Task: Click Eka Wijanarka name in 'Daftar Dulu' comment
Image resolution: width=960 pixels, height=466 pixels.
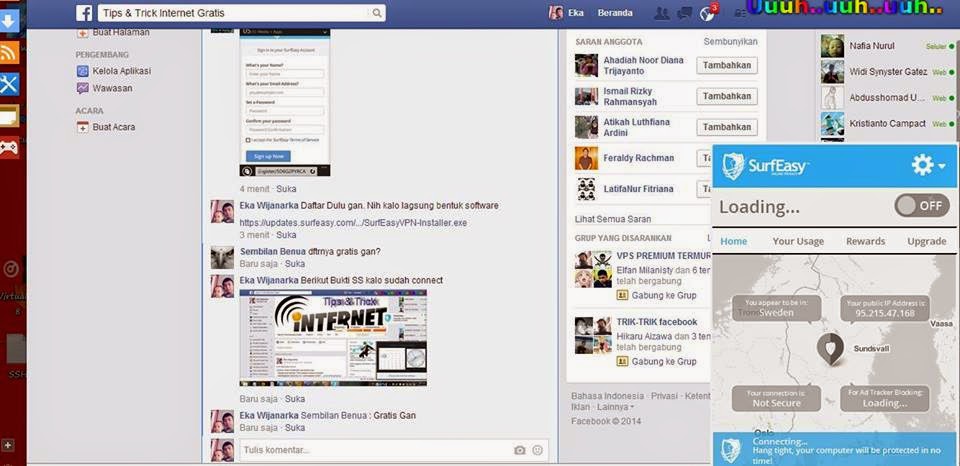Action: [x=269, y=206]
